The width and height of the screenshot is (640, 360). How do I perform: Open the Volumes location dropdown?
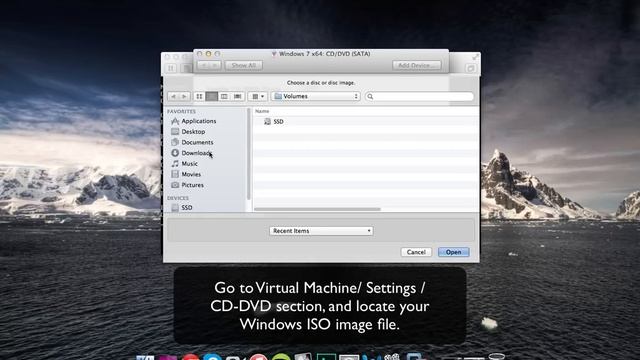coord(316,96)
